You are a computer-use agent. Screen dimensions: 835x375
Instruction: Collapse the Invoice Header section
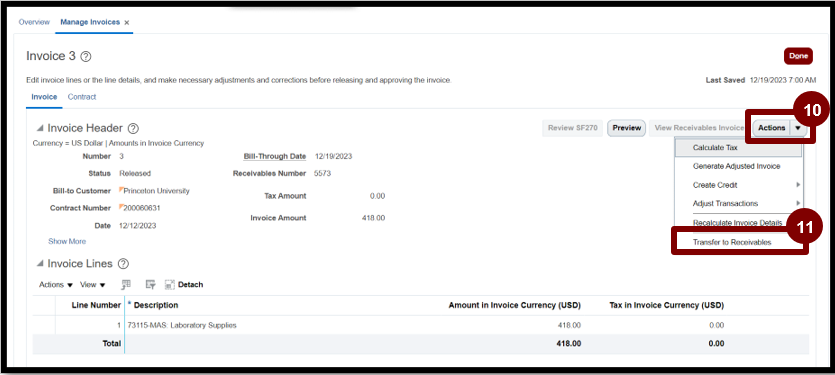(x=40, y=128)
